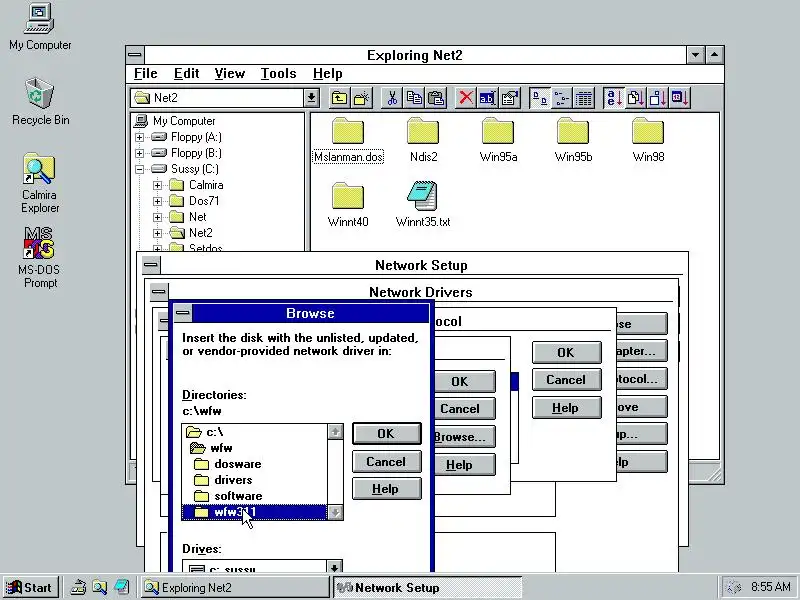
Task: Sort files by type icon
Action: coord(636,97)
